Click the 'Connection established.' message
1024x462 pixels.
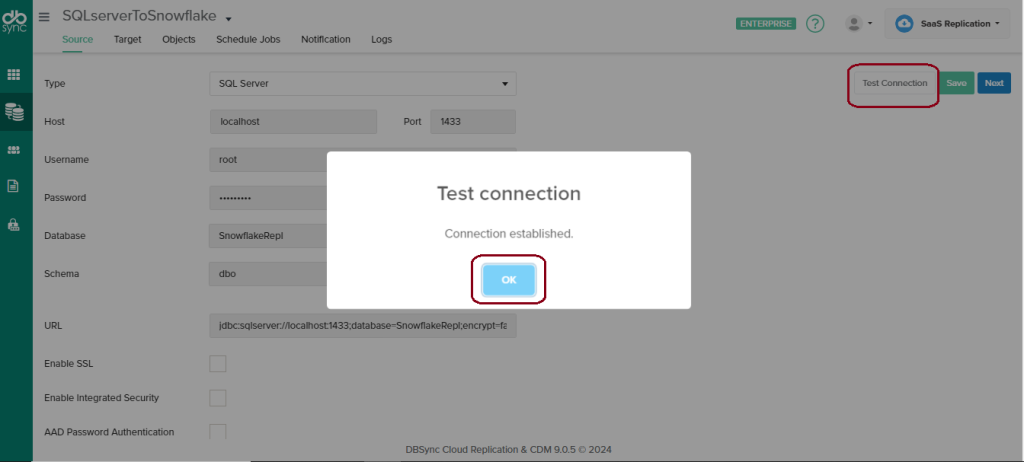click(x=509, y=233)
